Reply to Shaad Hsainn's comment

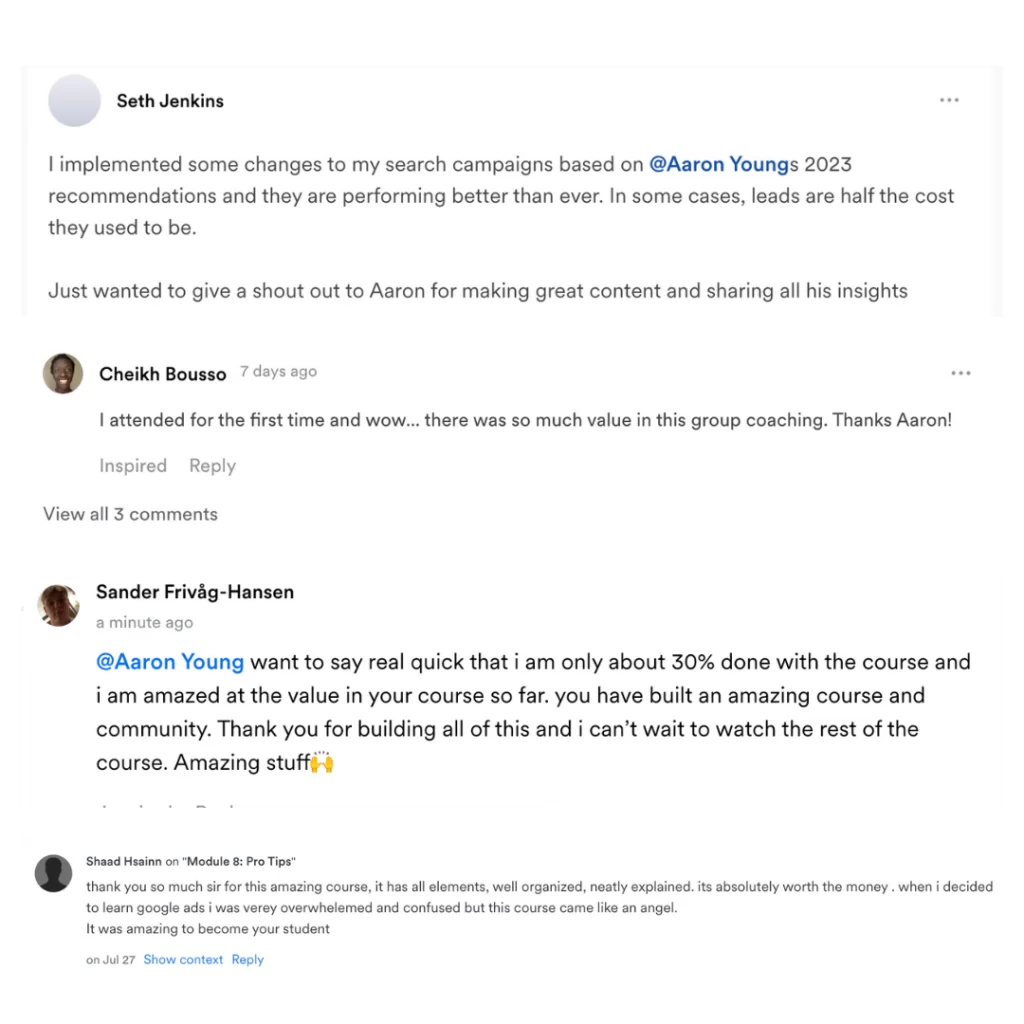pyautogui.click(x=247, y=959)
